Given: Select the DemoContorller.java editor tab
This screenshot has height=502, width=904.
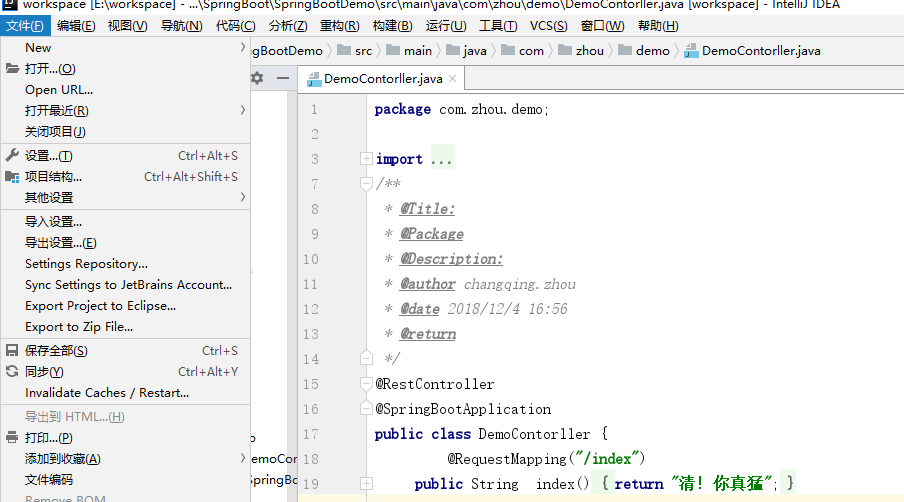Looking at the screenshot, I should tap(383, 78).
